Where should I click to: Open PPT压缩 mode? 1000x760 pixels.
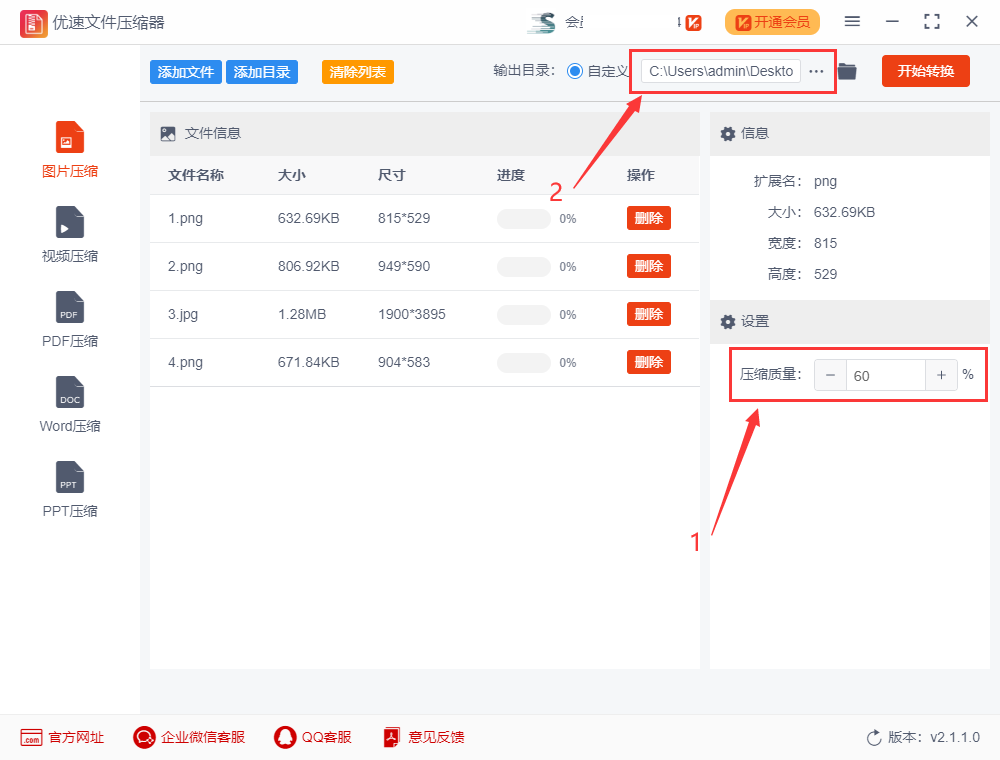[x=69, y=490]
